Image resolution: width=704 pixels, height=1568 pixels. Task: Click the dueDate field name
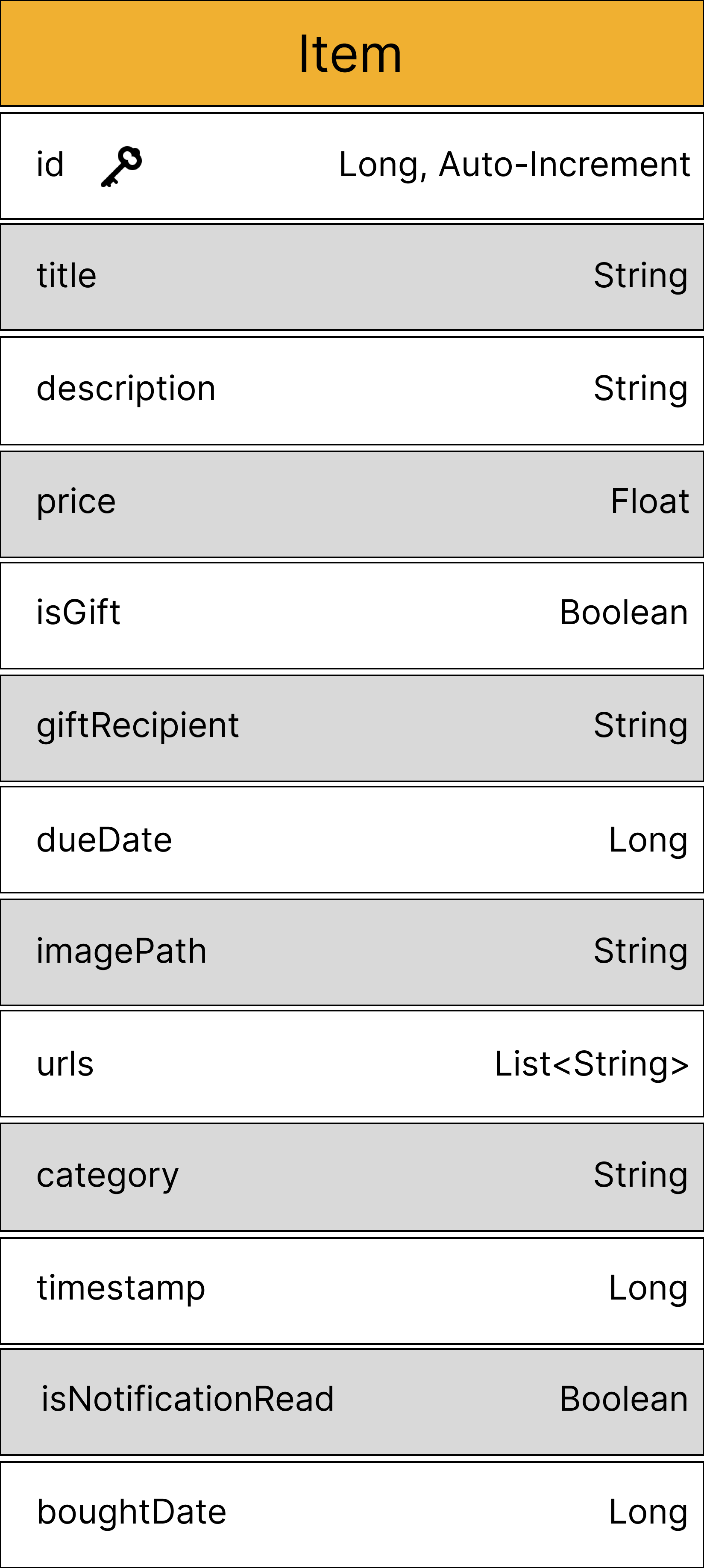[104, 840]
